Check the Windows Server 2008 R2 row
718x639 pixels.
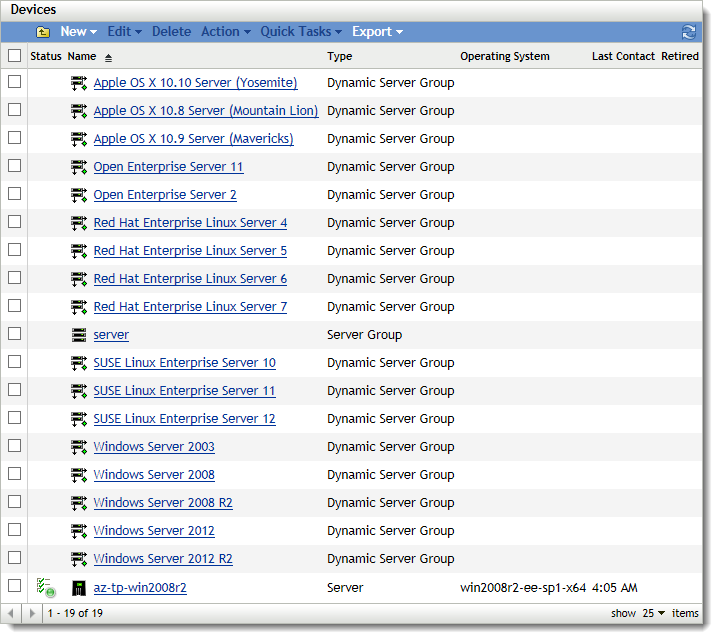[15, 502]
